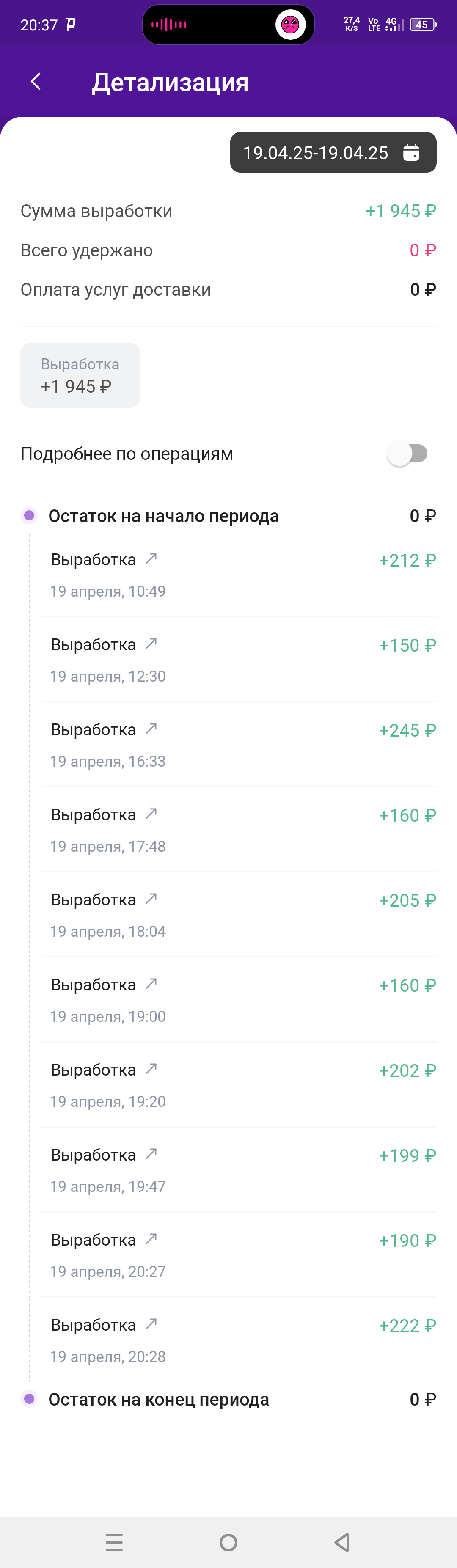
Task: Open the calendar icon in date selector
Action: tap(411, 152)
